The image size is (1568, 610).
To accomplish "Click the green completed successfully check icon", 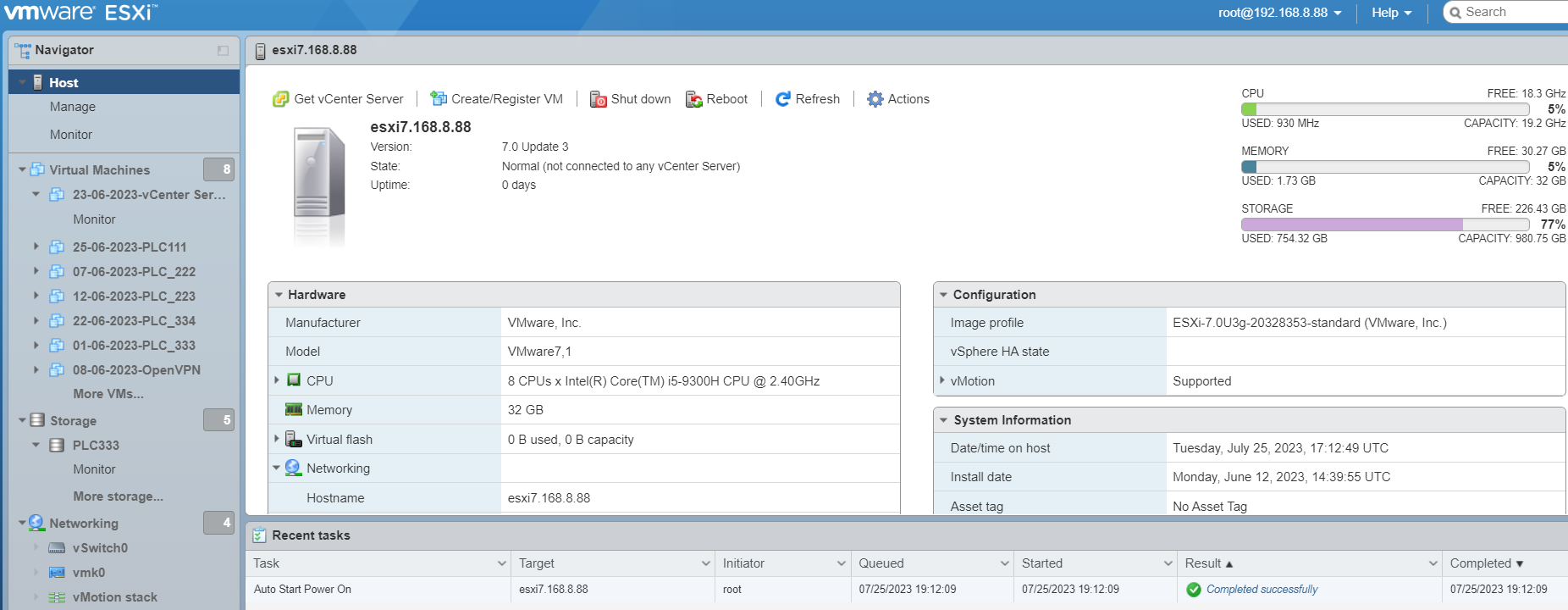I will coord(1194,590).
